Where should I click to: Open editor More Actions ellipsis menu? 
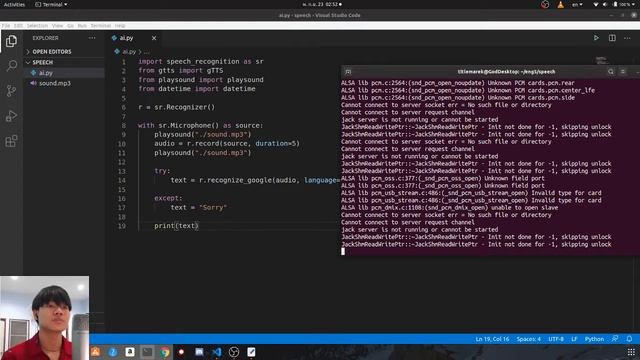point(627,38)
